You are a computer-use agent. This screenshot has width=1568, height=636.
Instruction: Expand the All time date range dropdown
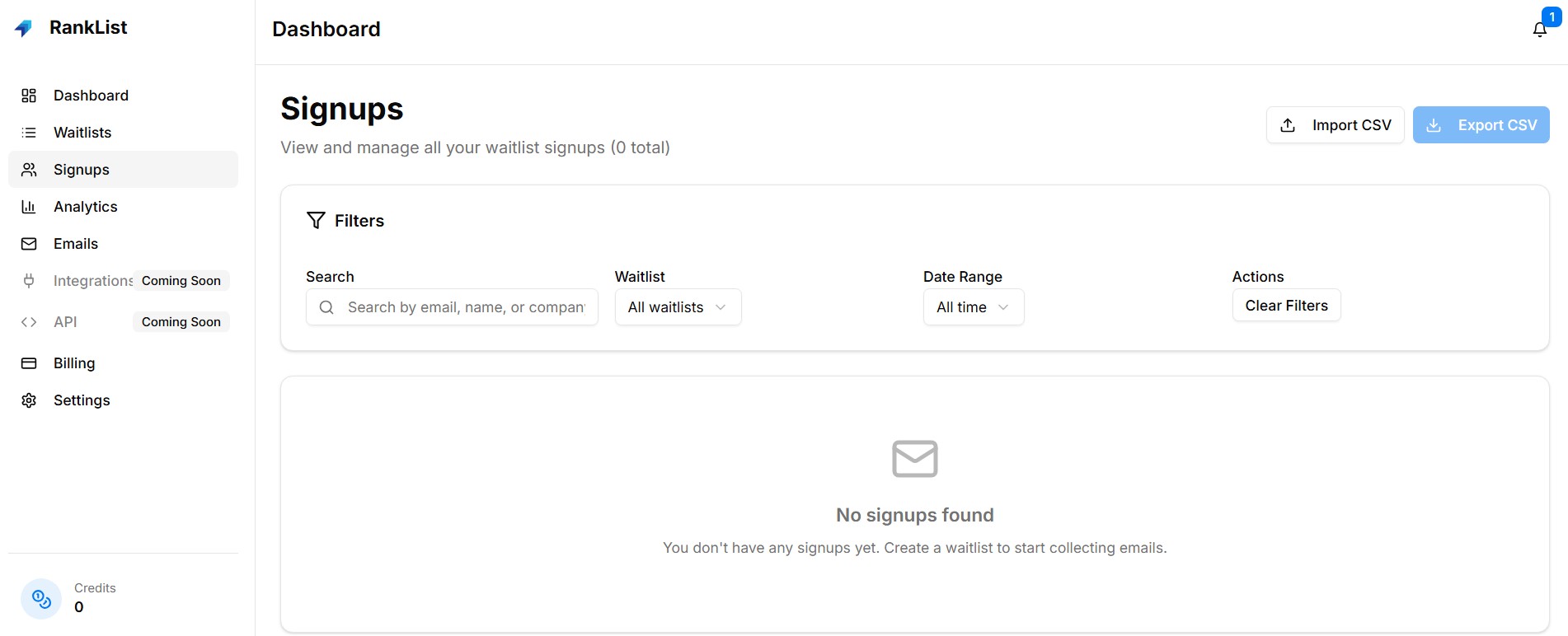point(973,307)
